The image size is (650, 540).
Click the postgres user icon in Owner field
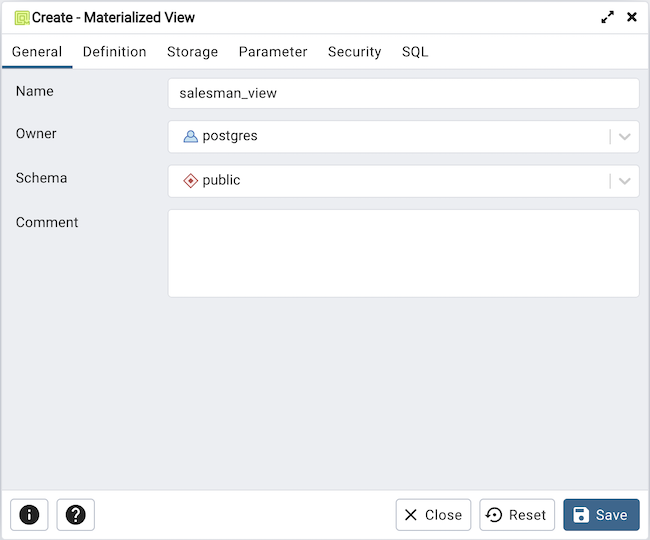[x=190, y=136]
